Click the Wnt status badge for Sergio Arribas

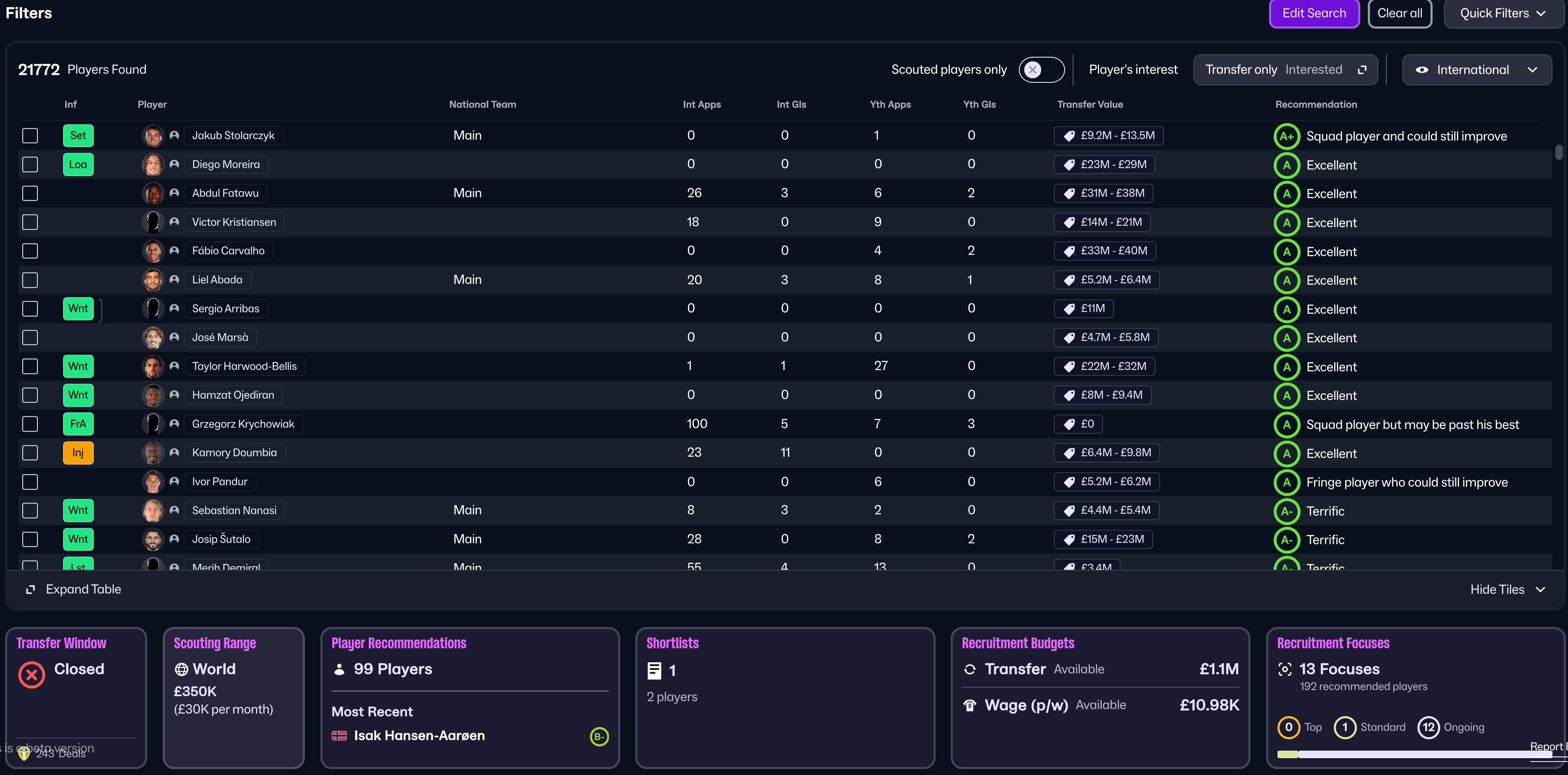pyautogui.click(x=78, y=309)
